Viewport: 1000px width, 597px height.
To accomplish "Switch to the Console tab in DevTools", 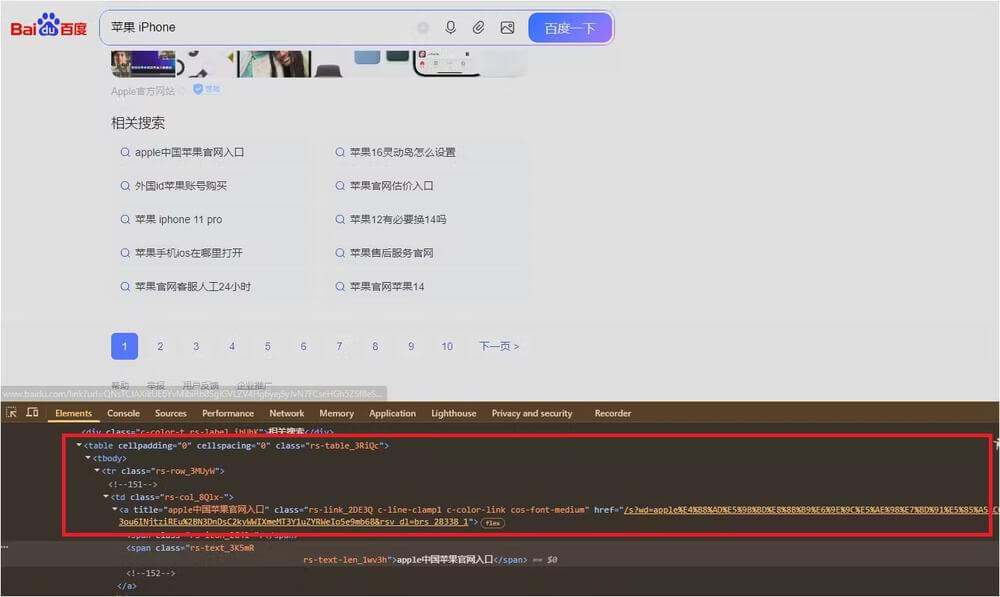I will (123, 412).
